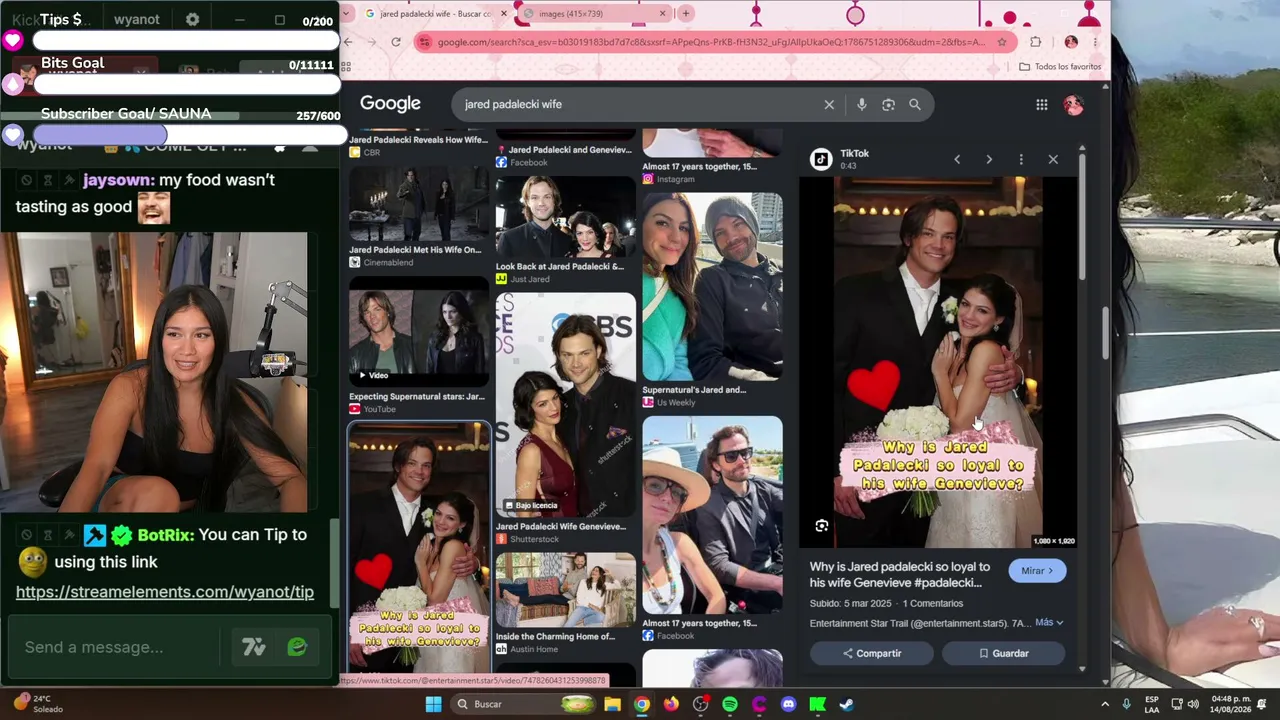Click the 'Send a message...' chat field
The width and height of the screenshot is (1280, 720).
[114, 647]
